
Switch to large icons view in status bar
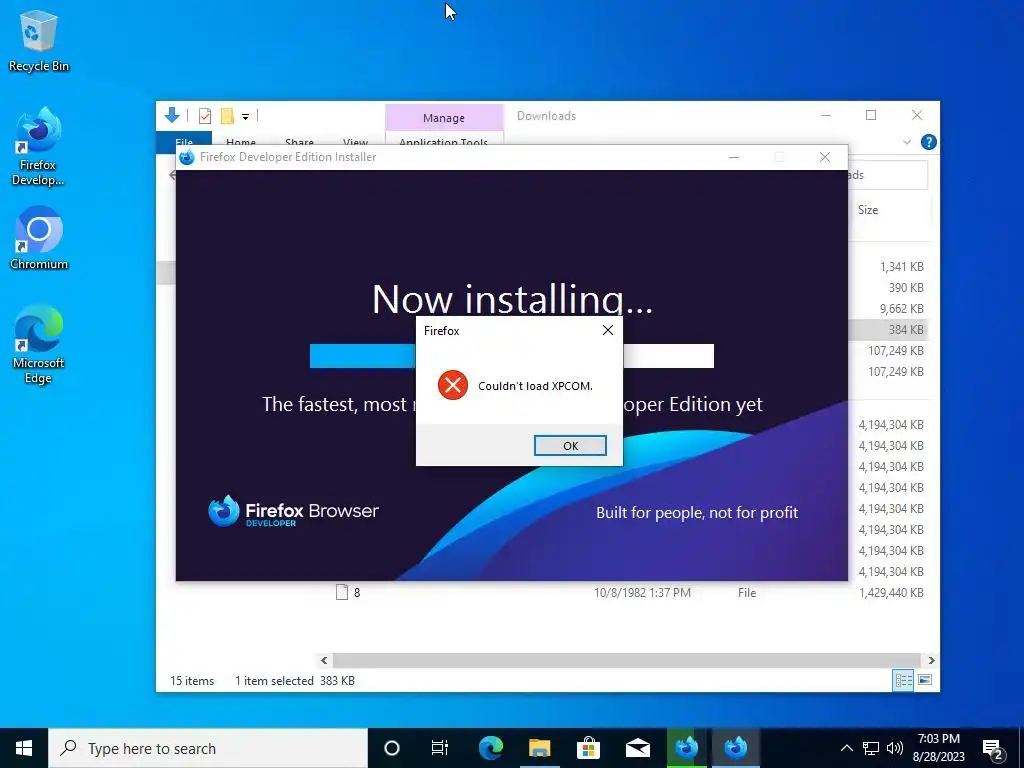coord(925,680)
